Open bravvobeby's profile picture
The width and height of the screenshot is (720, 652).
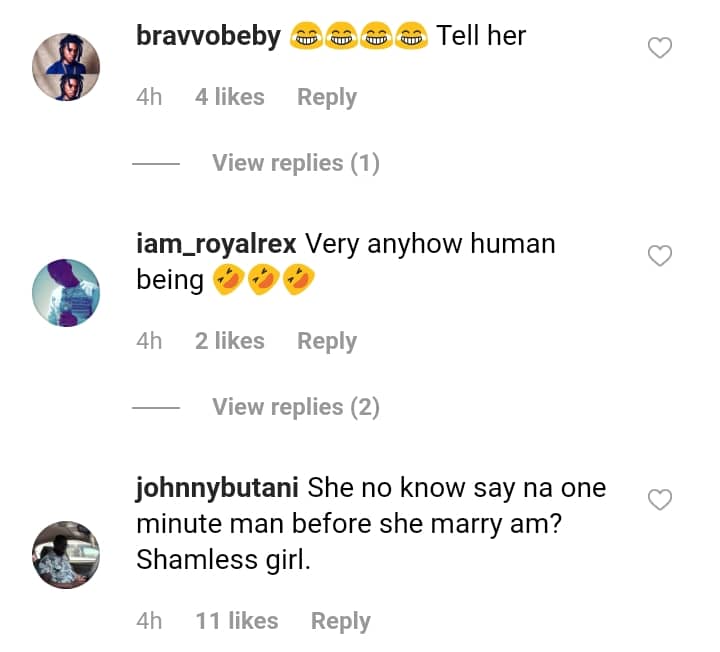(66, 67)
